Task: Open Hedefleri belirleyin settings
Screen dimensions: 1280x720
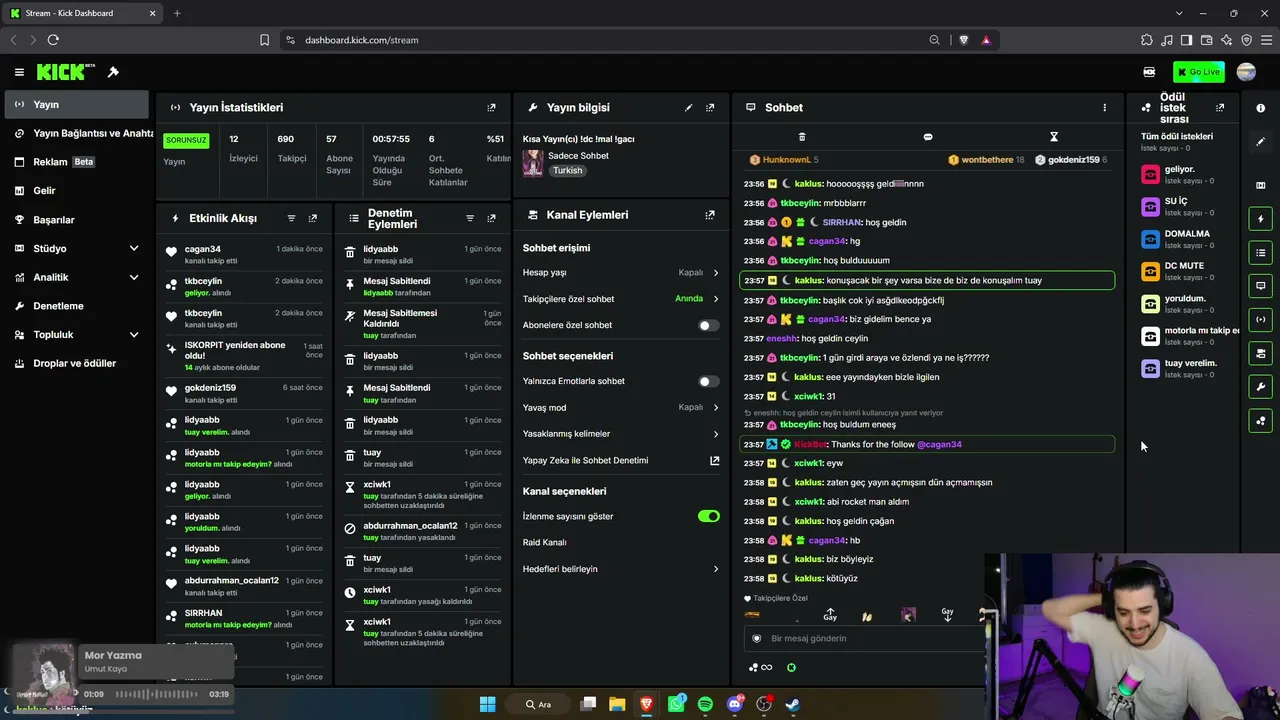Action: (x=621, y=569)
